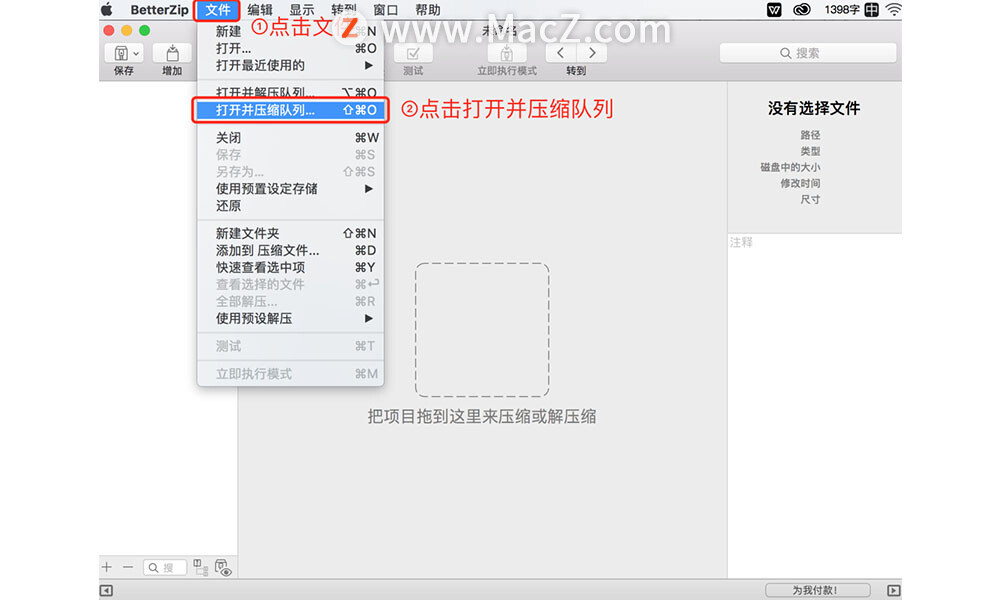The image size is (1000, 600).
Task: Click the 测试 toolbar icon
Action: point(413,53)
